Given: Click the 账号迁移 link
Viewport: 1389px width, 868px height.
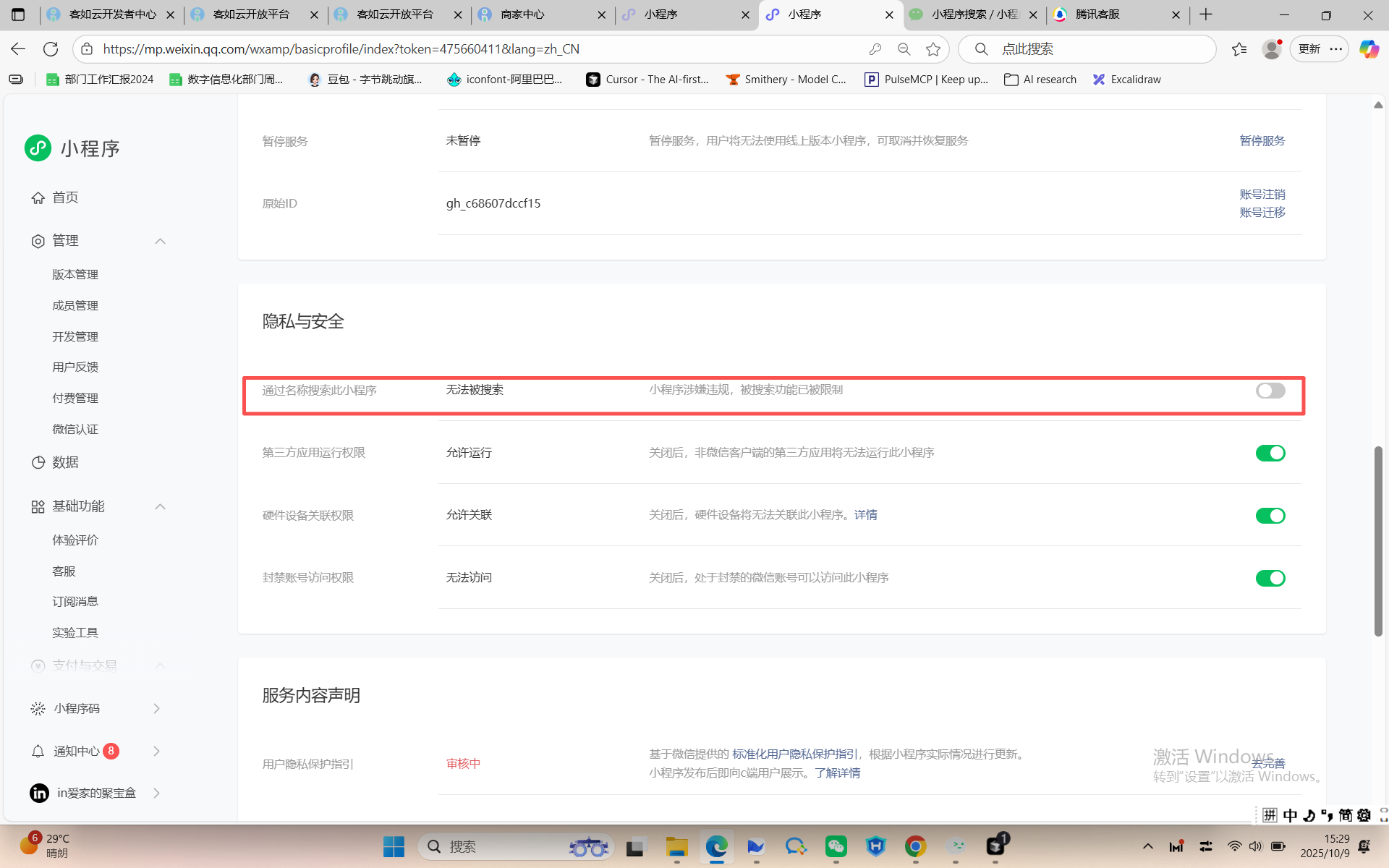Looking at the screenshot, I should [x=1262, y=213].
